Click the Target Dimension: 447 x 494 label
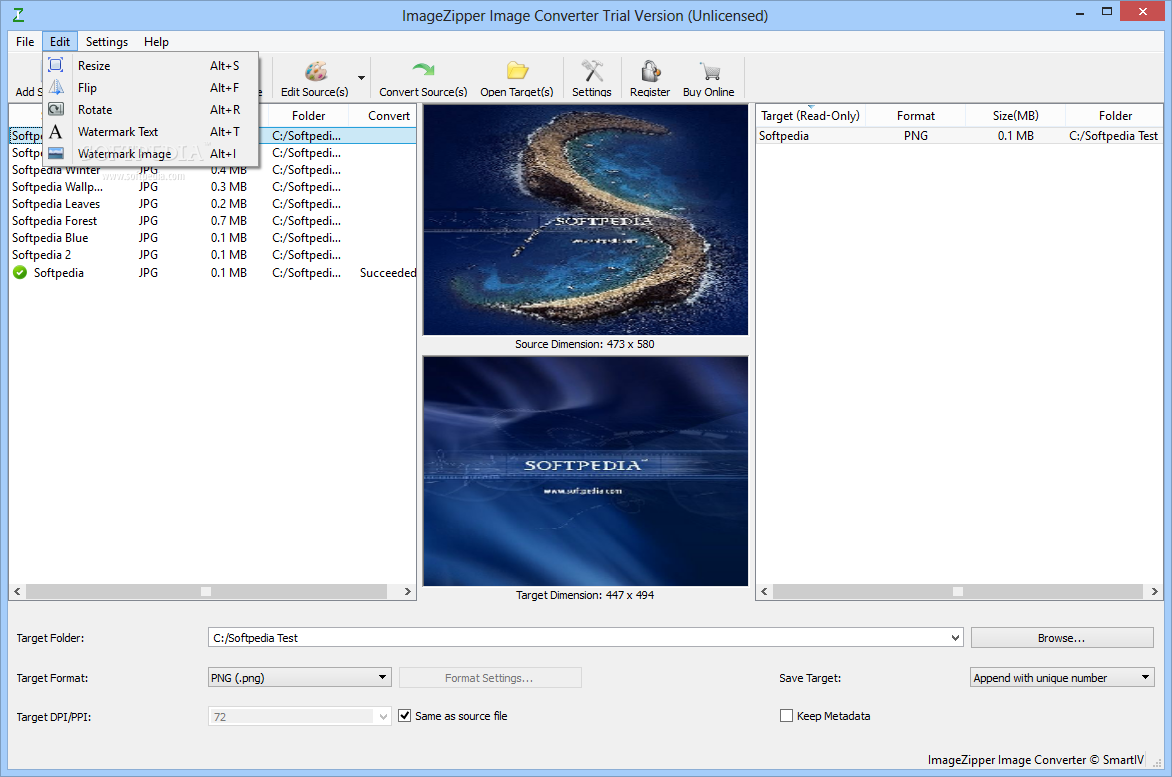1172x777 pixels. click(x=585, y=595)
